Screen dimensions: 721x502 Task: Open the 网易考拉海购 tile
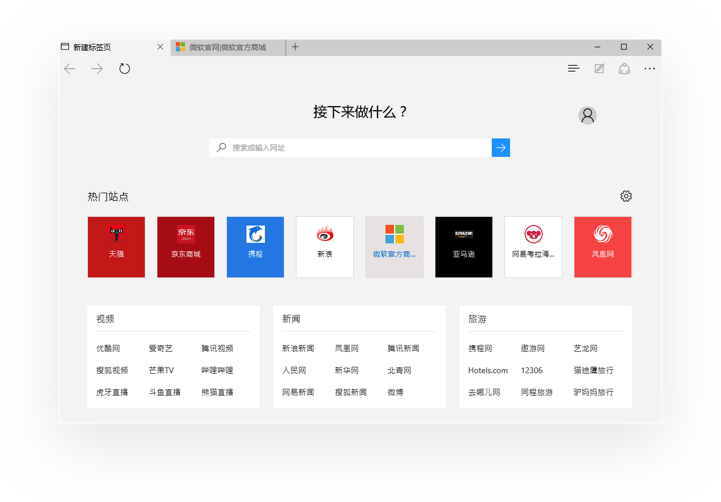[x=533, y=247]
